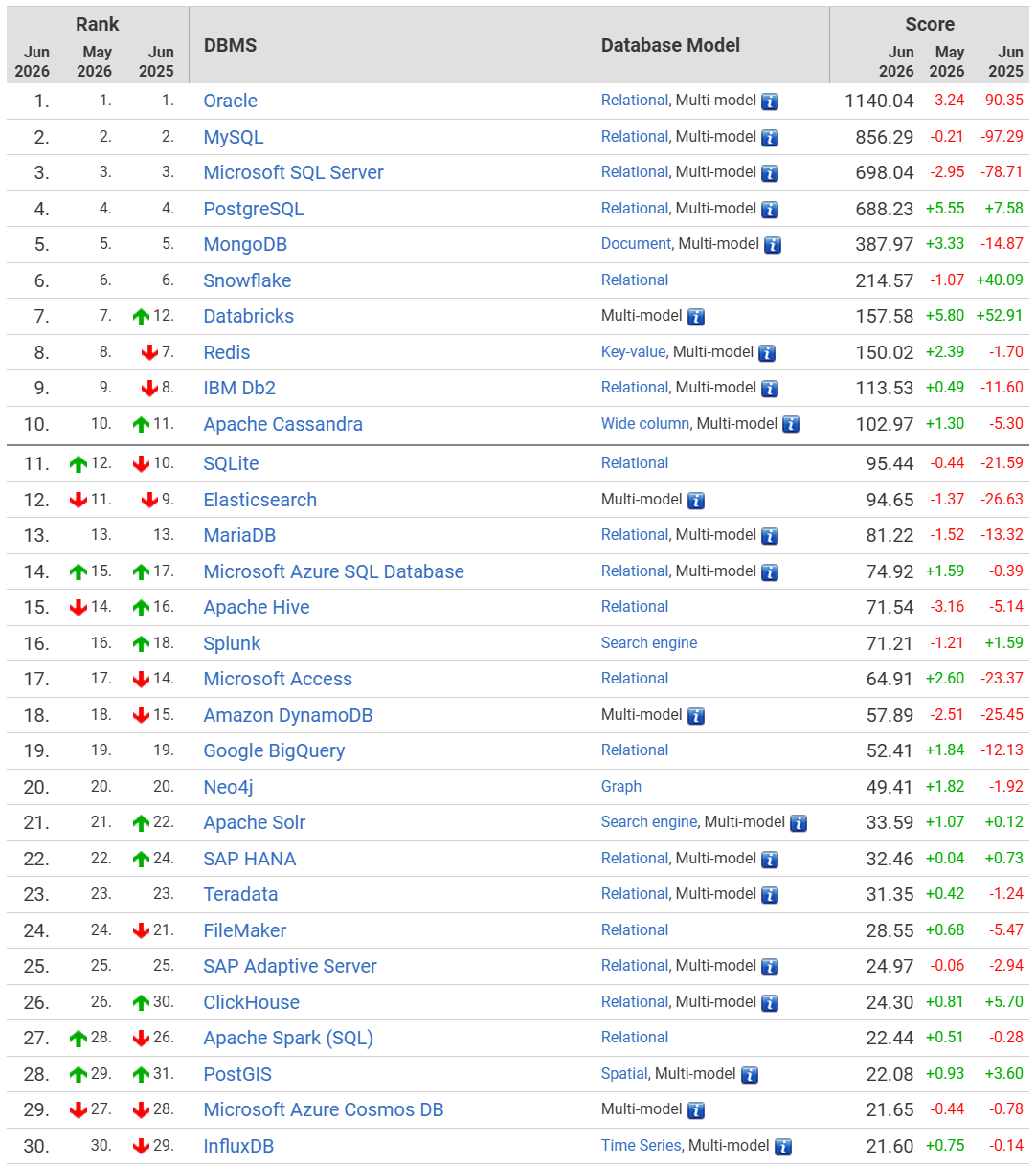Open the Search engine link in Splunk's row

(649, 642)
